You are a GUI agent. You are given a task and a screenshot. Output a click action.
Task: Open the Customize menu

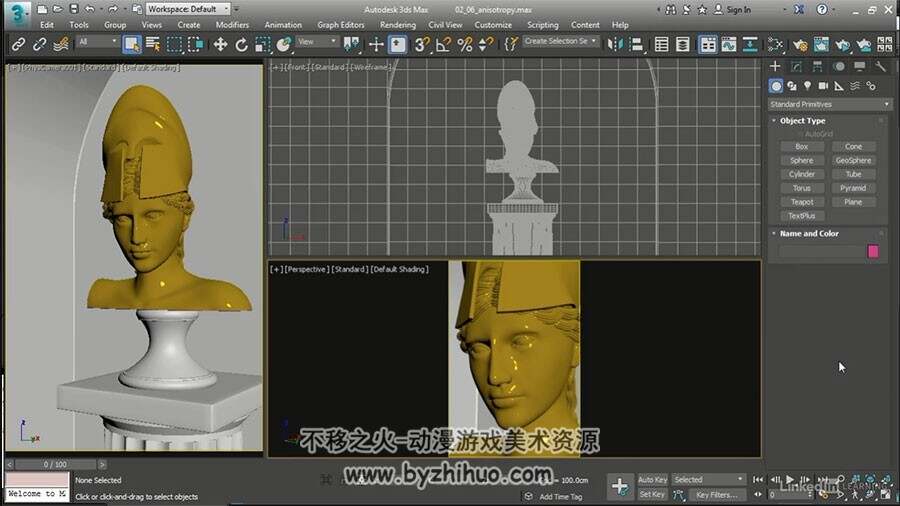[493, 25]
